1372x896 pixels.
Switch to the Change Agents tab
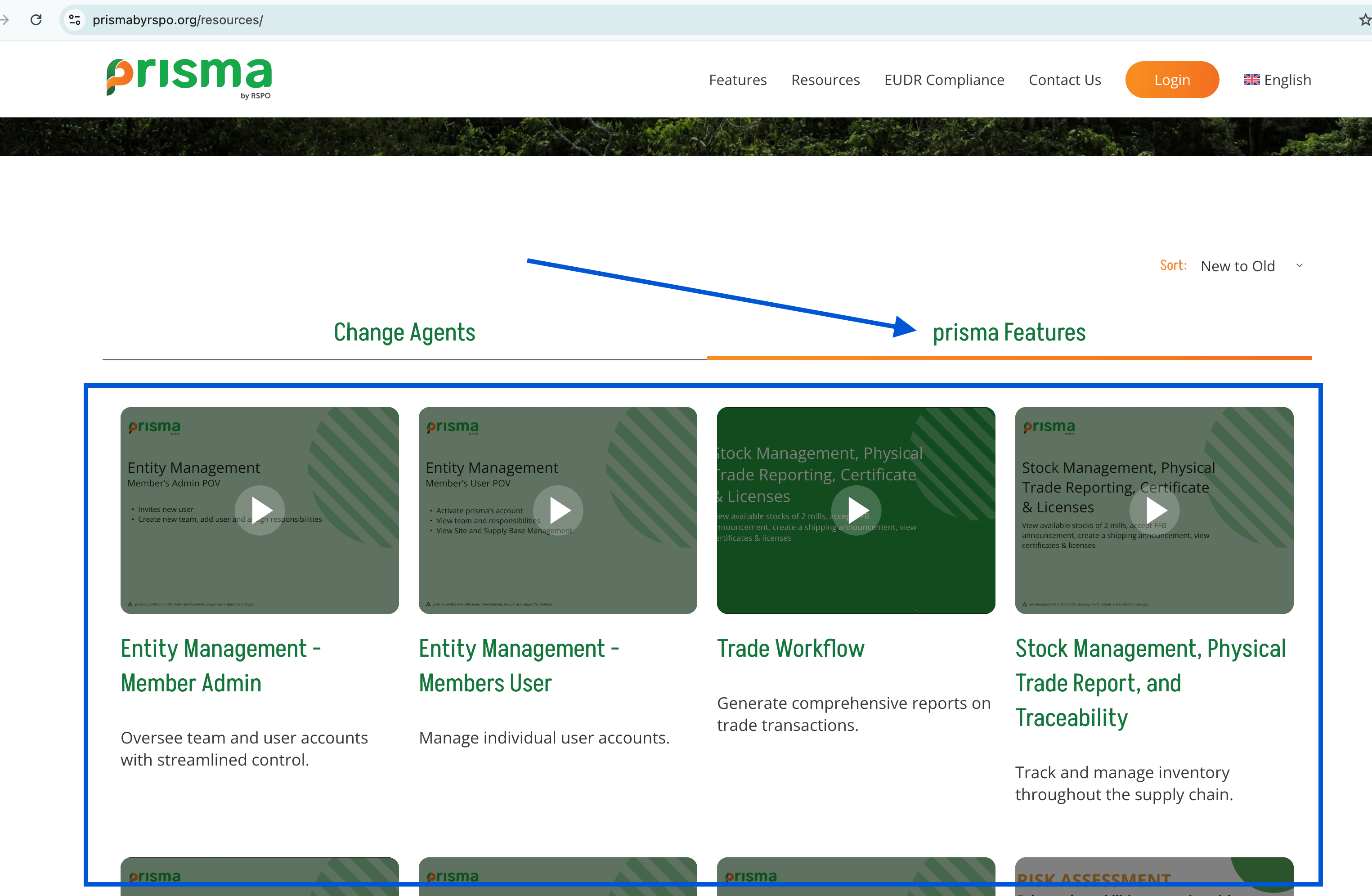(405, 333)
